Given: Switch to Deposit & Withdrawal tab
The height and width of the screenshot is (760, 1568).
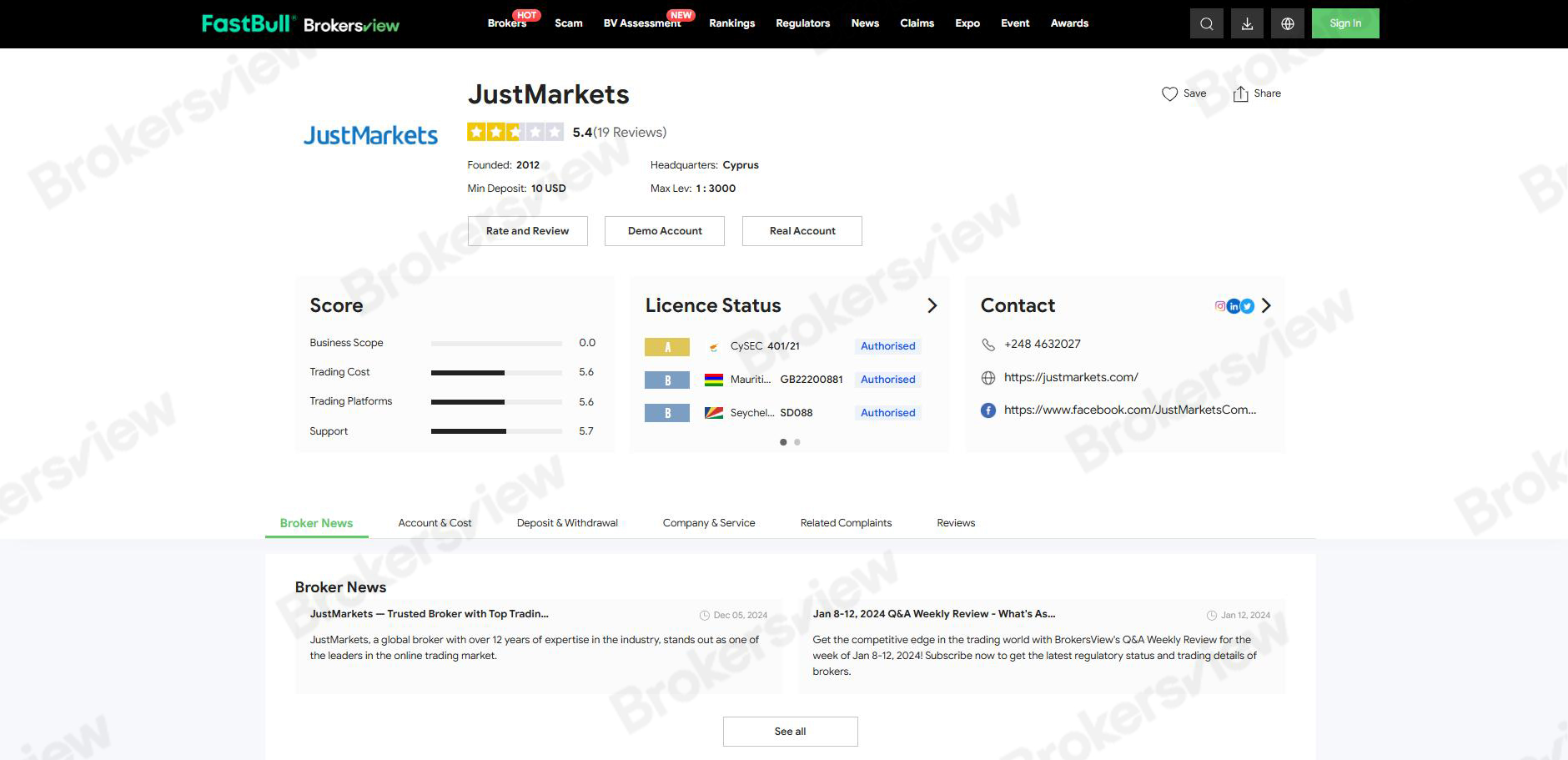Looking at the screenshot, I should [567, 523].
